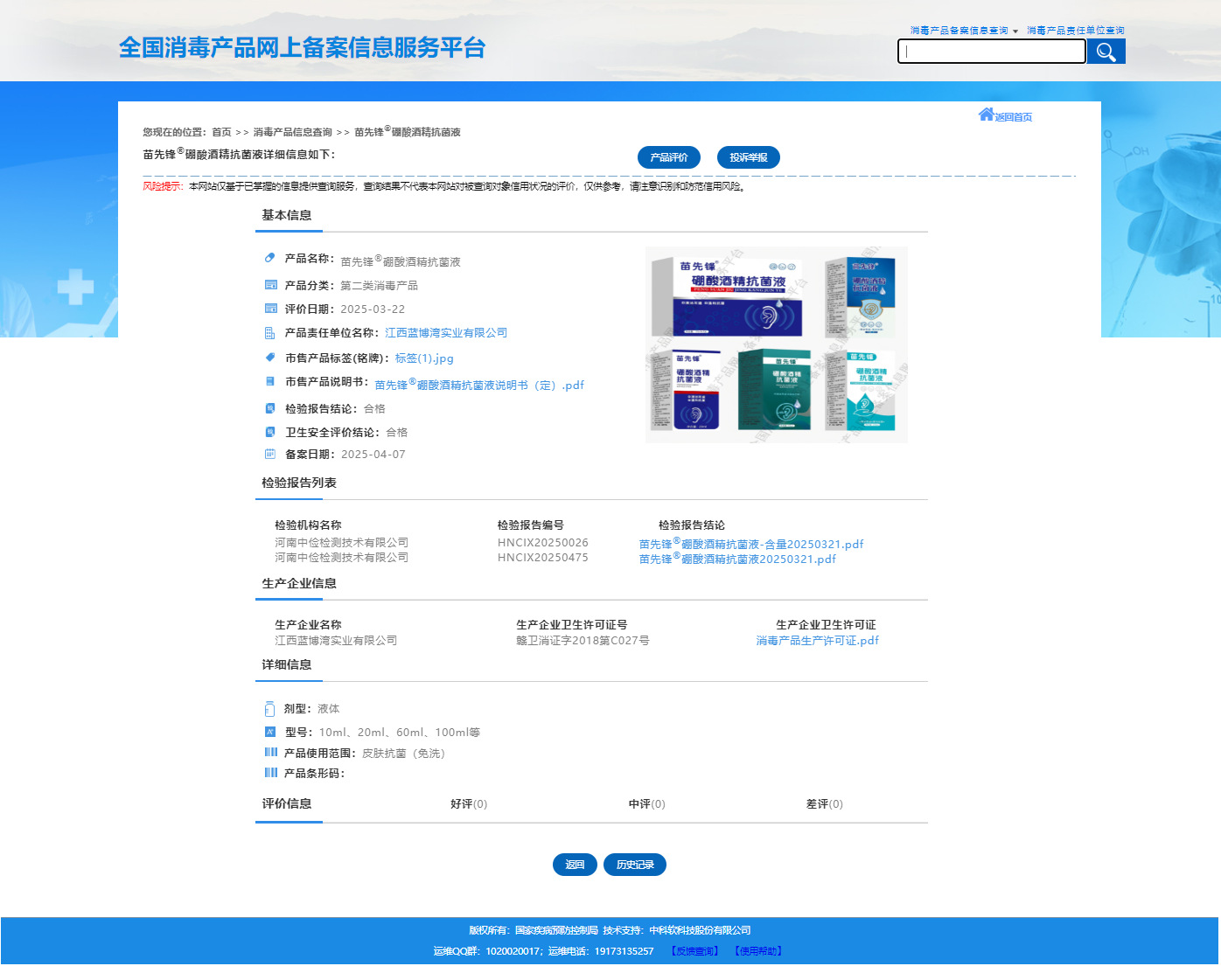
Task: Click the icon beside 卫生安全评价结论
Action: [x=270, y=432]
